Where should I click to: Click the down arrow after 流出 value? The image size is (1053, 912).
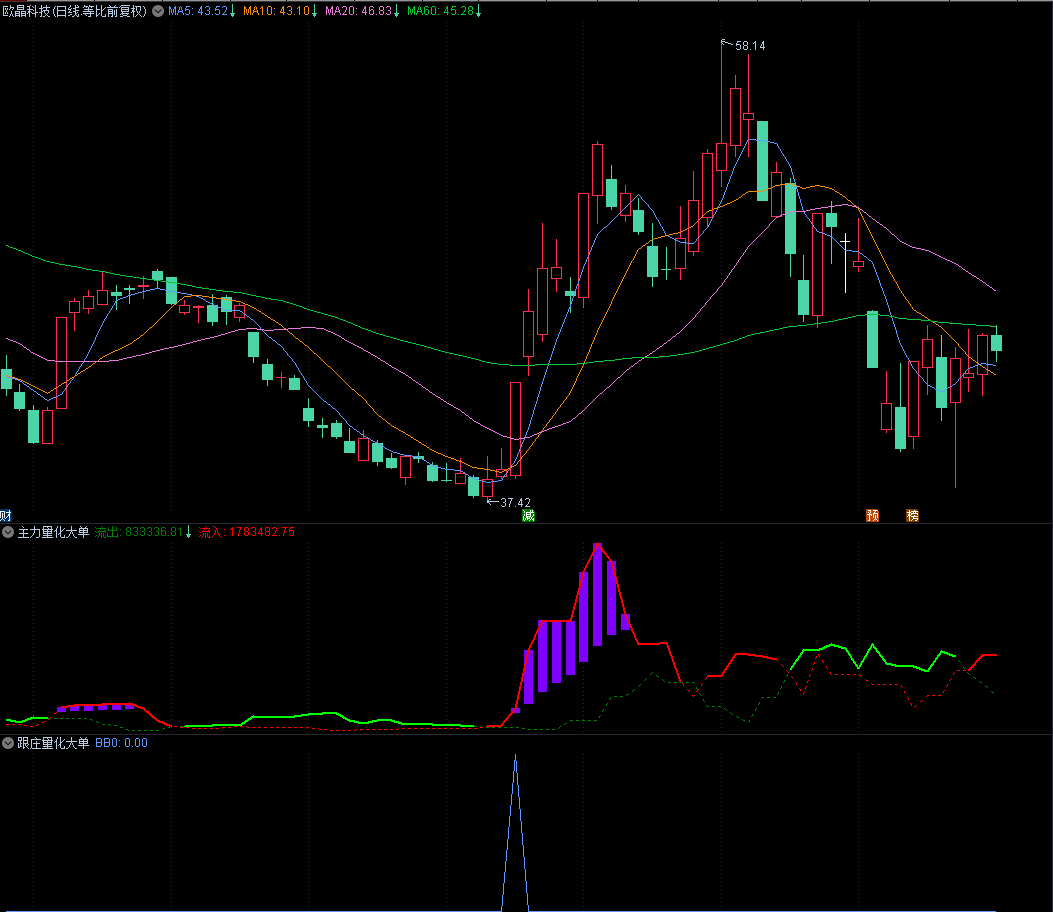point(188,533)
